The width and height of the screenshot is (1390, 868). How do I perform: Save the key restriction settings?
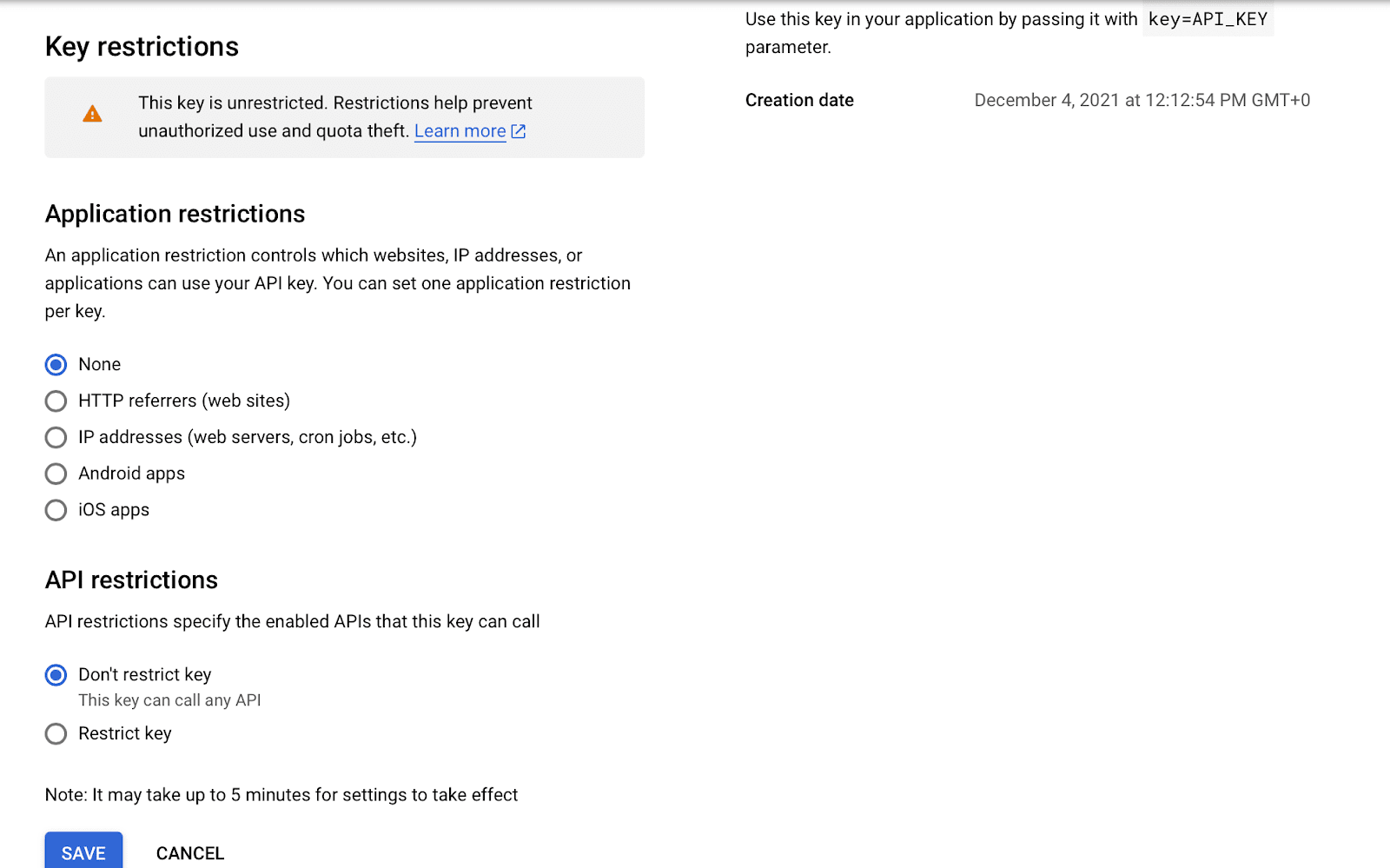point(83,852)
